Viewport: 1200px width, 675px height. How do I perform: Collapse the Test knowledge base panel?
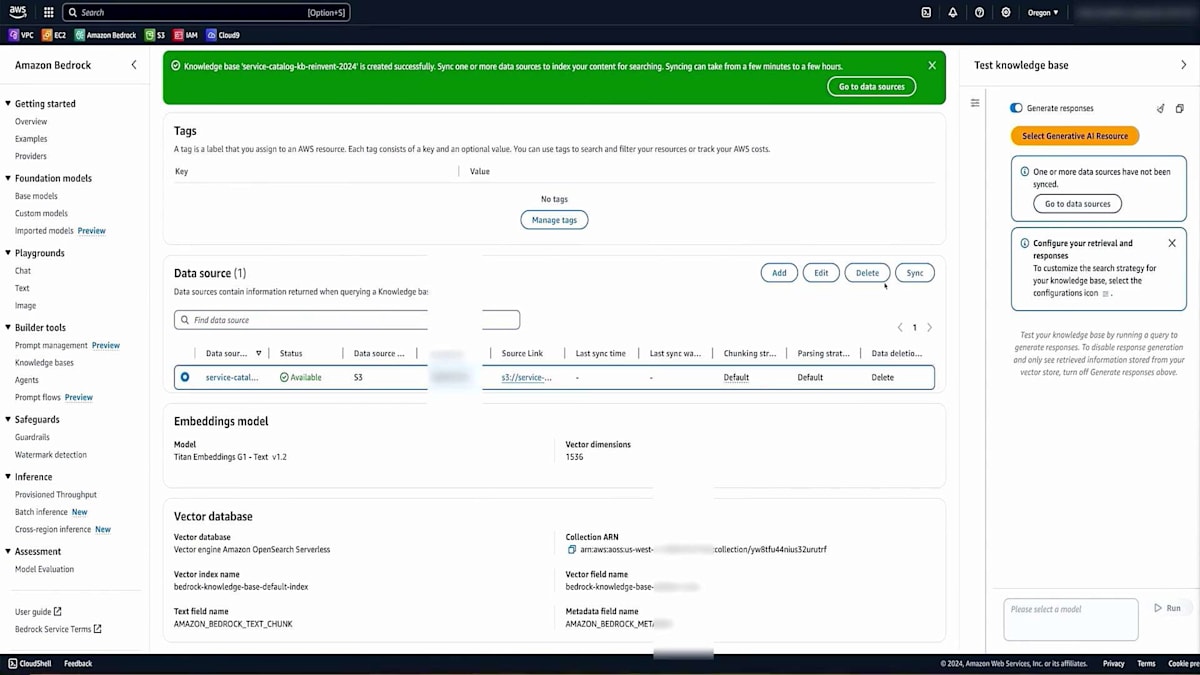pos(1184,65)
